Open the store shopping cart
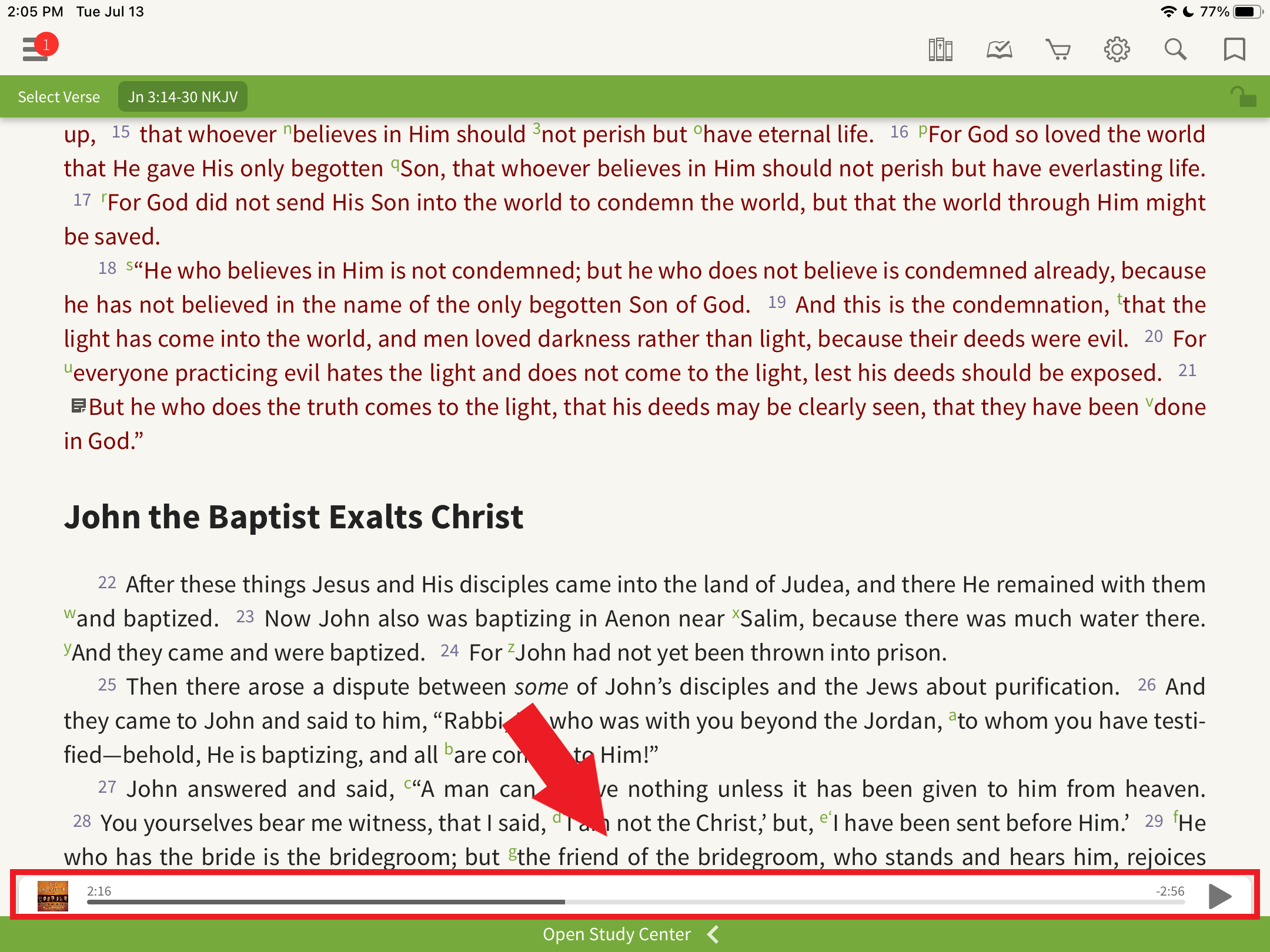The height and width of the screenshot is (952, 1270). pyautogui.click(x=1058, y=49)
